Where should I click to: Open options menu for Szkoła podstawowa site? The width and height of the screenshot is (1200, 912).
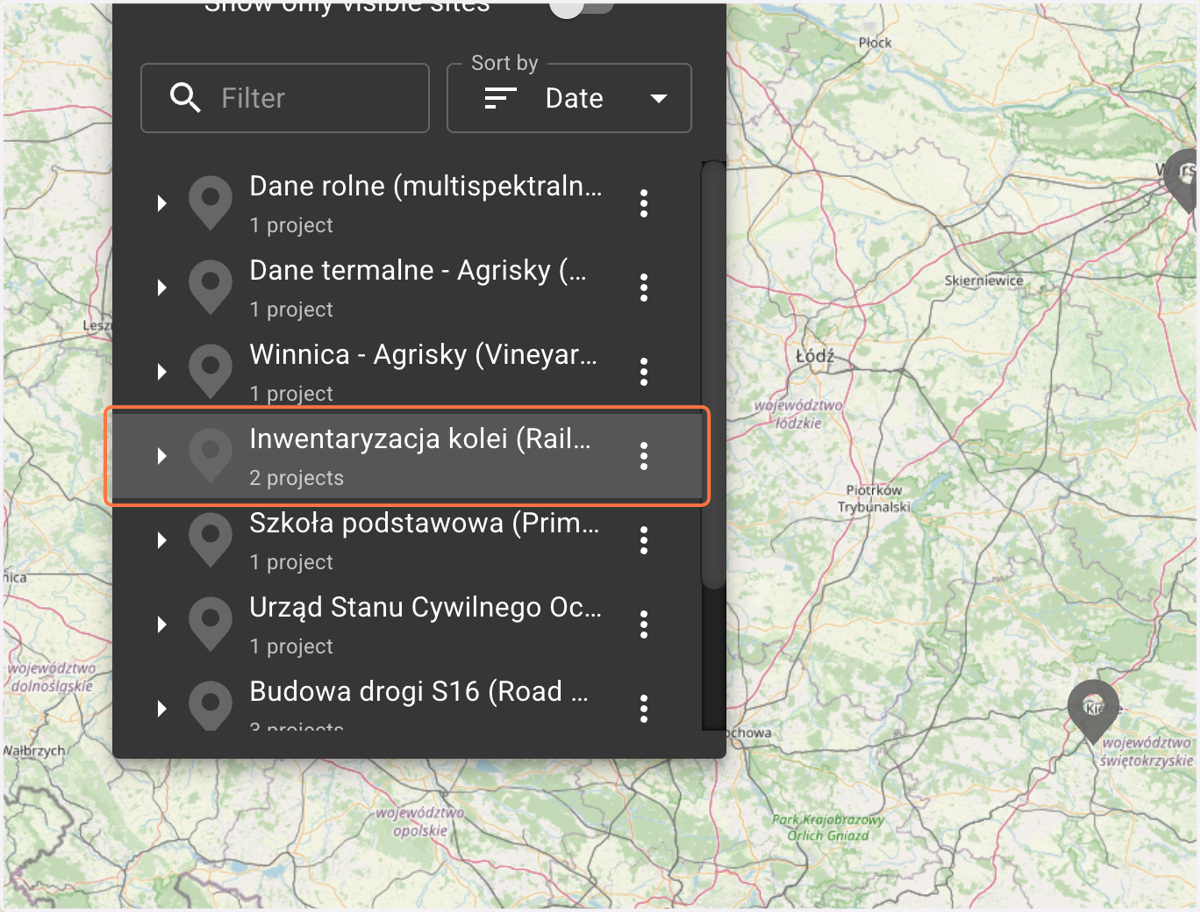[644, 541]
